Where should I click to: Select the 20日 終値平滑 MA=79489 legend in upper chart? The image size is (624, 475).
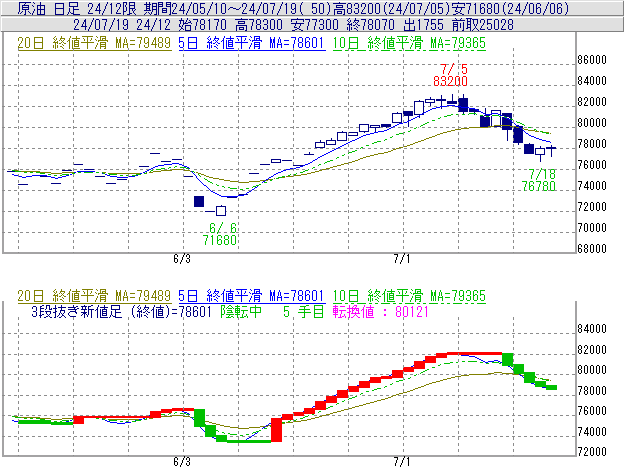[94, 43]
